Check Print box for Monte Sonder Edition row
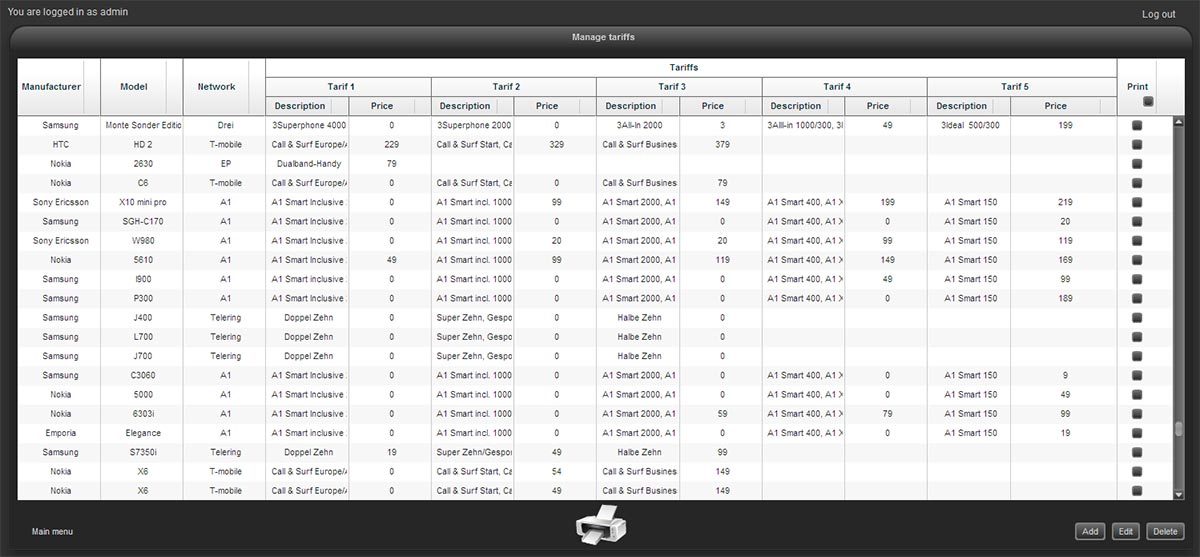 click(1137, 126)
